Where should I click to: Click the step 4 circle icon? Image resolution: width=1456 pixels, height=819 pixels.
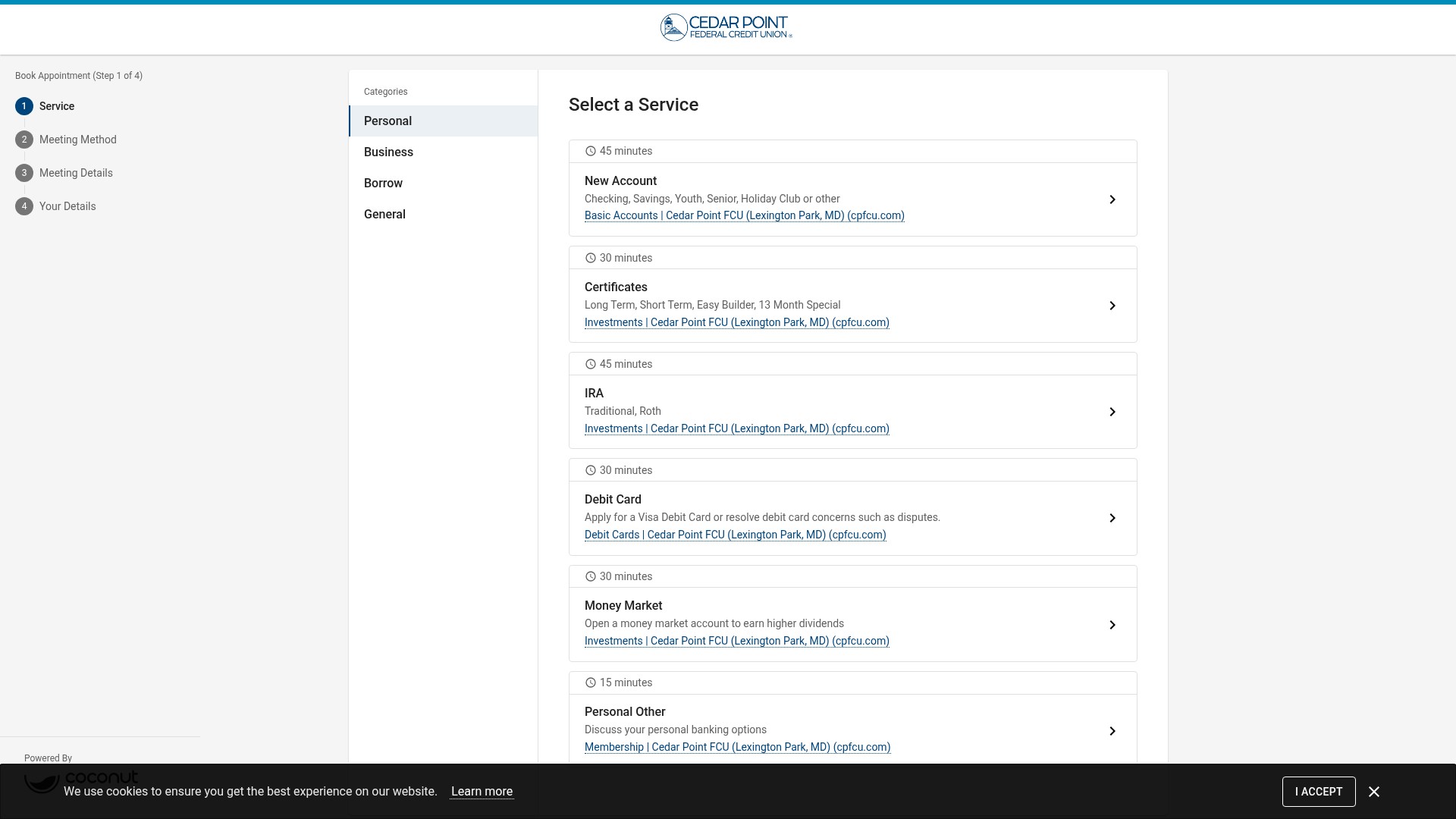pyautogui.click(x=24, y=206)
